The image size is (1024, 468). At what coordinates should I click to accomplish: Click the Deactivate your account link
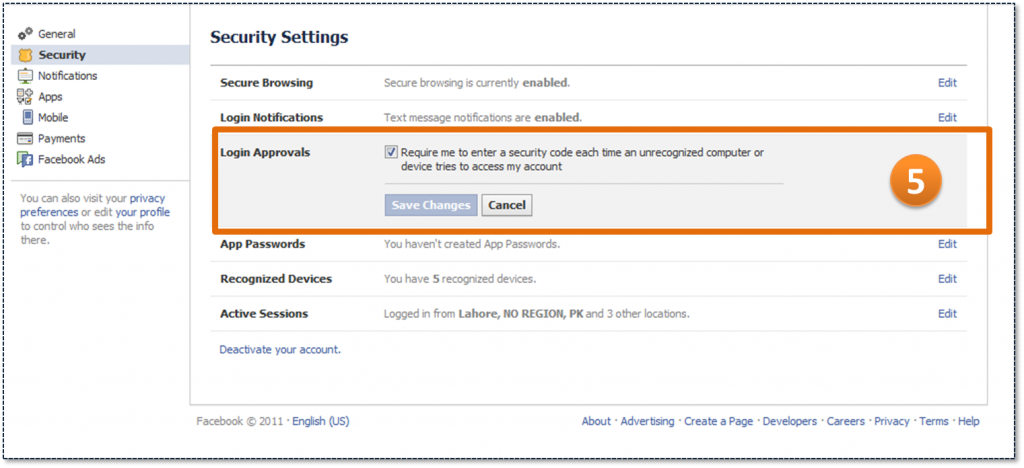(280, 349)
